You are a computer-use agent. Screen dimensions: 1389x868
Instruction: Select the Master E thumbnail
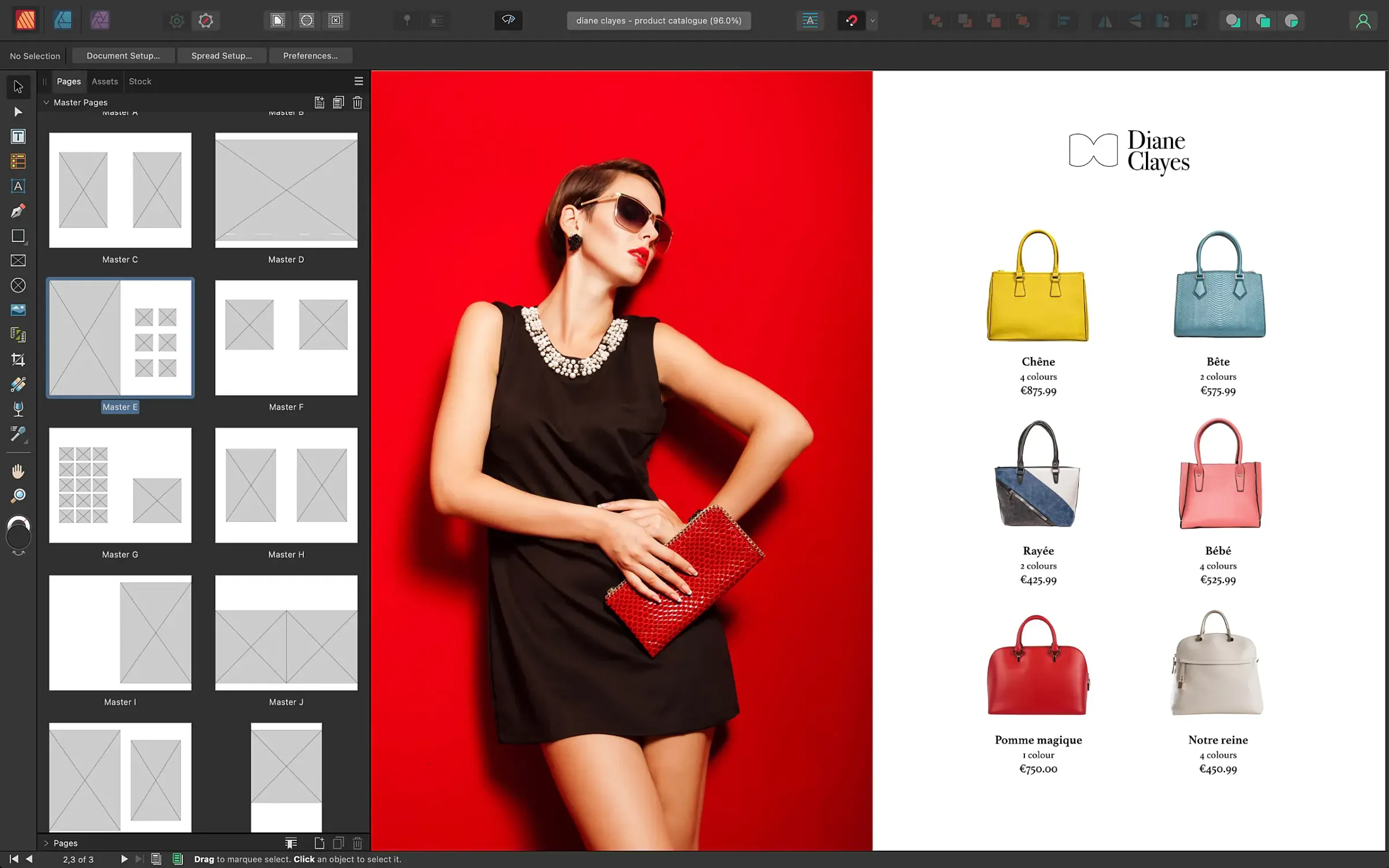pyautogui.click(x=120, y=339)
